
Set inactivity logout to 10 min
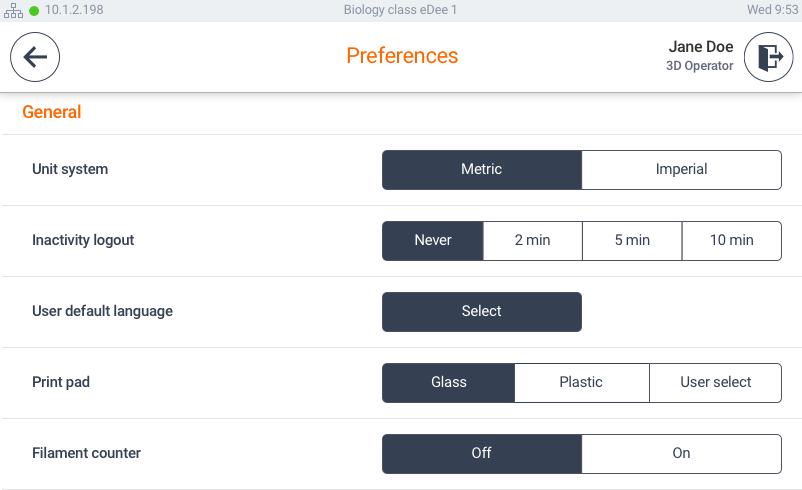(731, 241)
